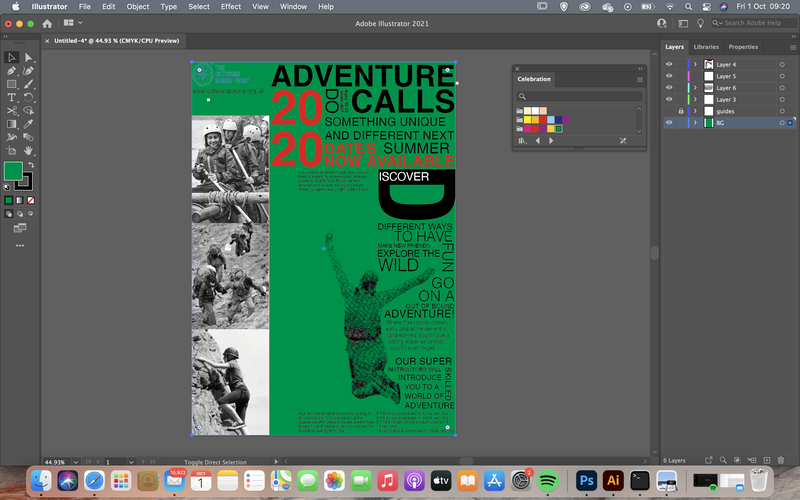This screenshot has height=500, width=800.
Task: Click the Home button in toolbar
Action: tap(47, 23)
